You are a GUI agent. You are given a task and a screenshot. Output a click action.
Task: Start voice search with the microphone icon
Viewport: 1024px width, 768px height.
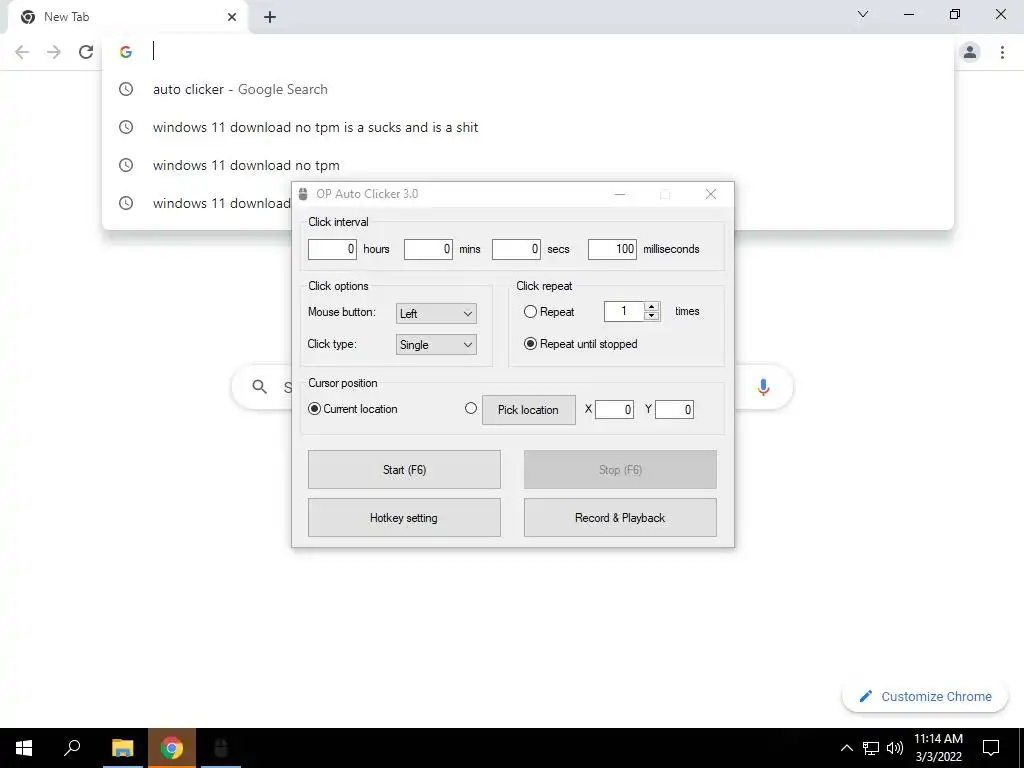tap(763, 387)
